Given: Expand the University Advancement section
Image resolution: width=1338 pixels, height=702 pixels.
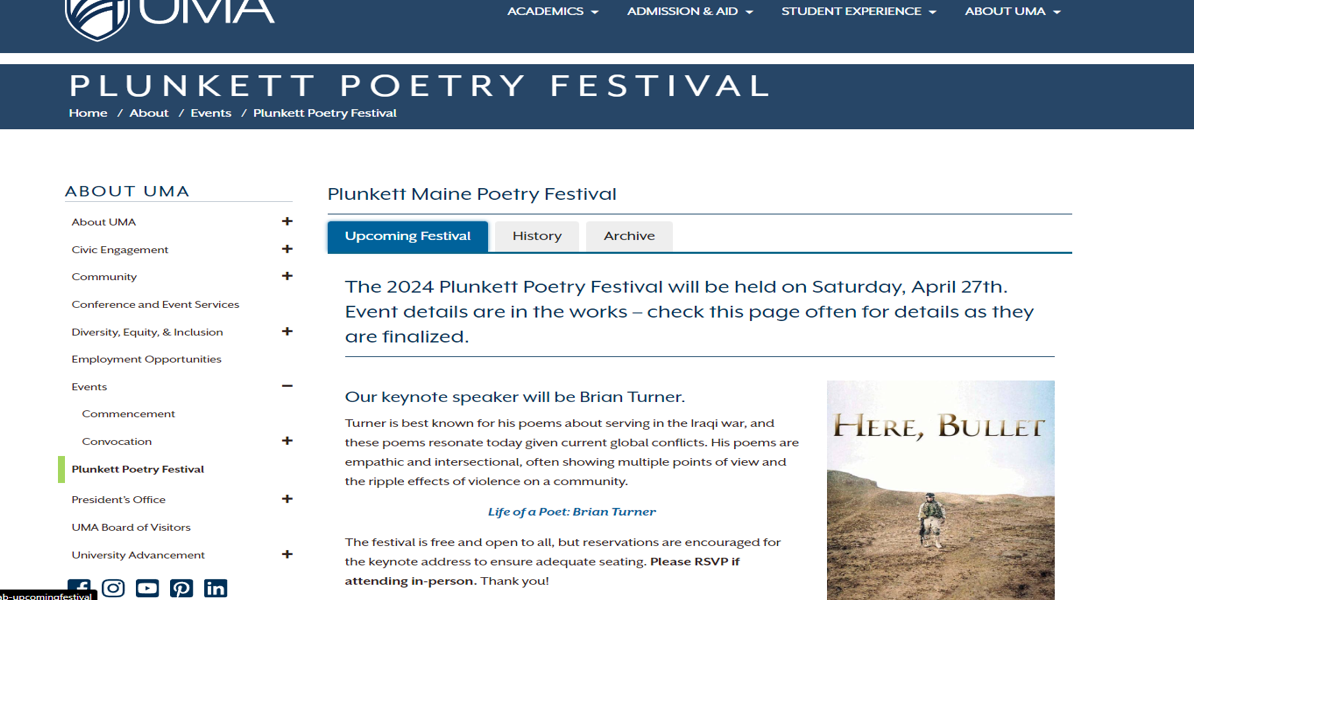Looking at the screenshot, I should [287, 554].
